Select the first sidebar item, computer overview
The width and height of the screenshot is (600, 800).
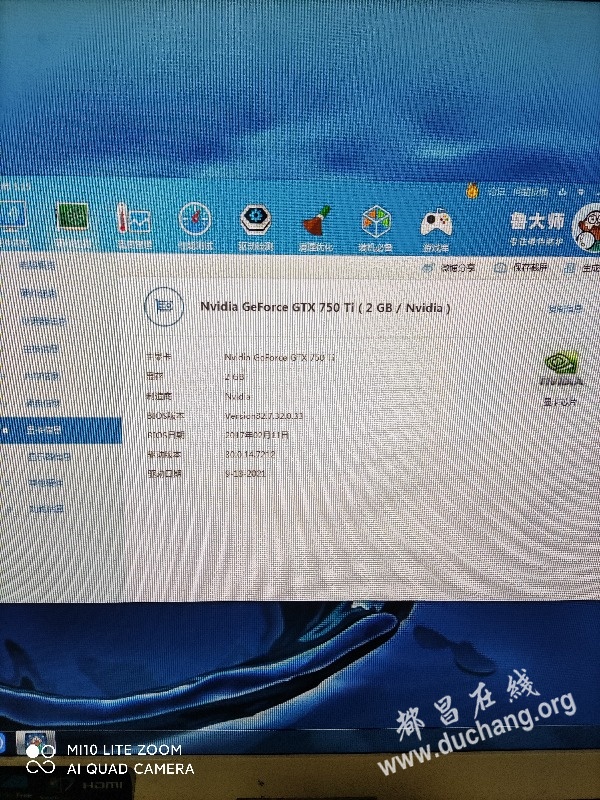pos(37,265)
